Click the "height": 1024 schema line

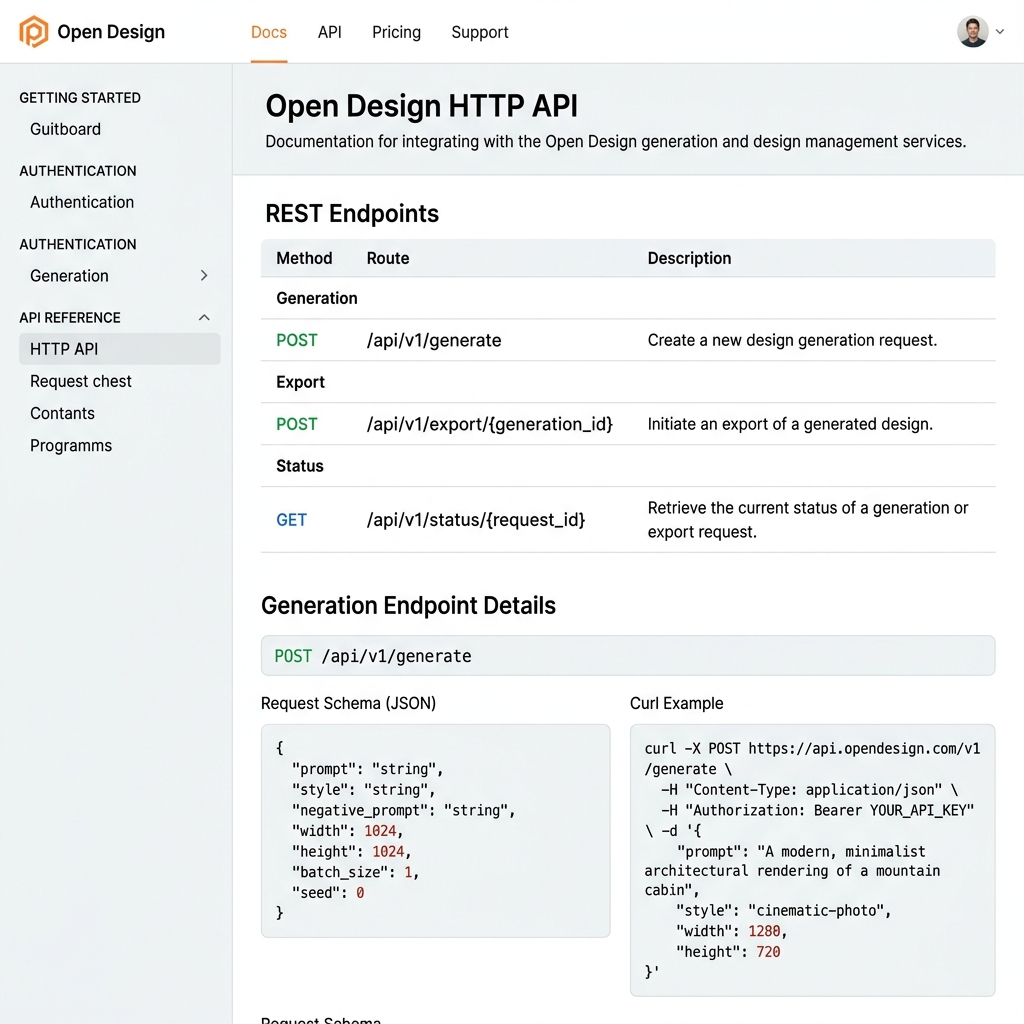[x=351, y=852]
